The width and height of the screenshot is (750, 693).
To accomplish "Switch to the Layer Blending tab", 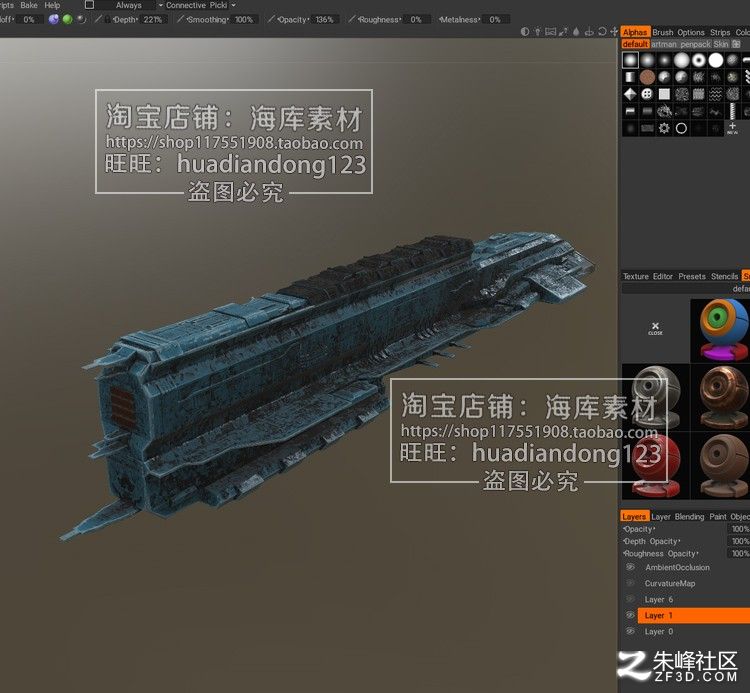I will pos(677,516).
